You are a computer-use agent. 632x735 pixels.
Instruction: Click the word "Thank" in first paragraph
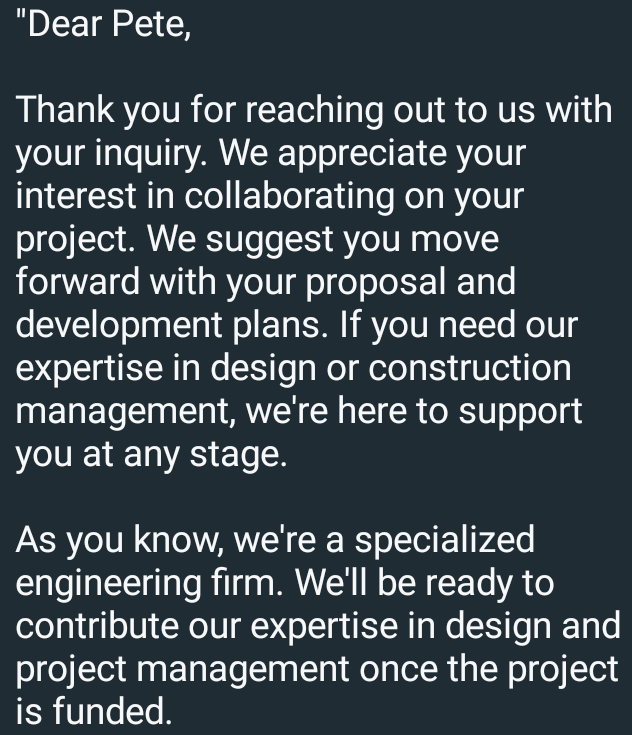65,110
